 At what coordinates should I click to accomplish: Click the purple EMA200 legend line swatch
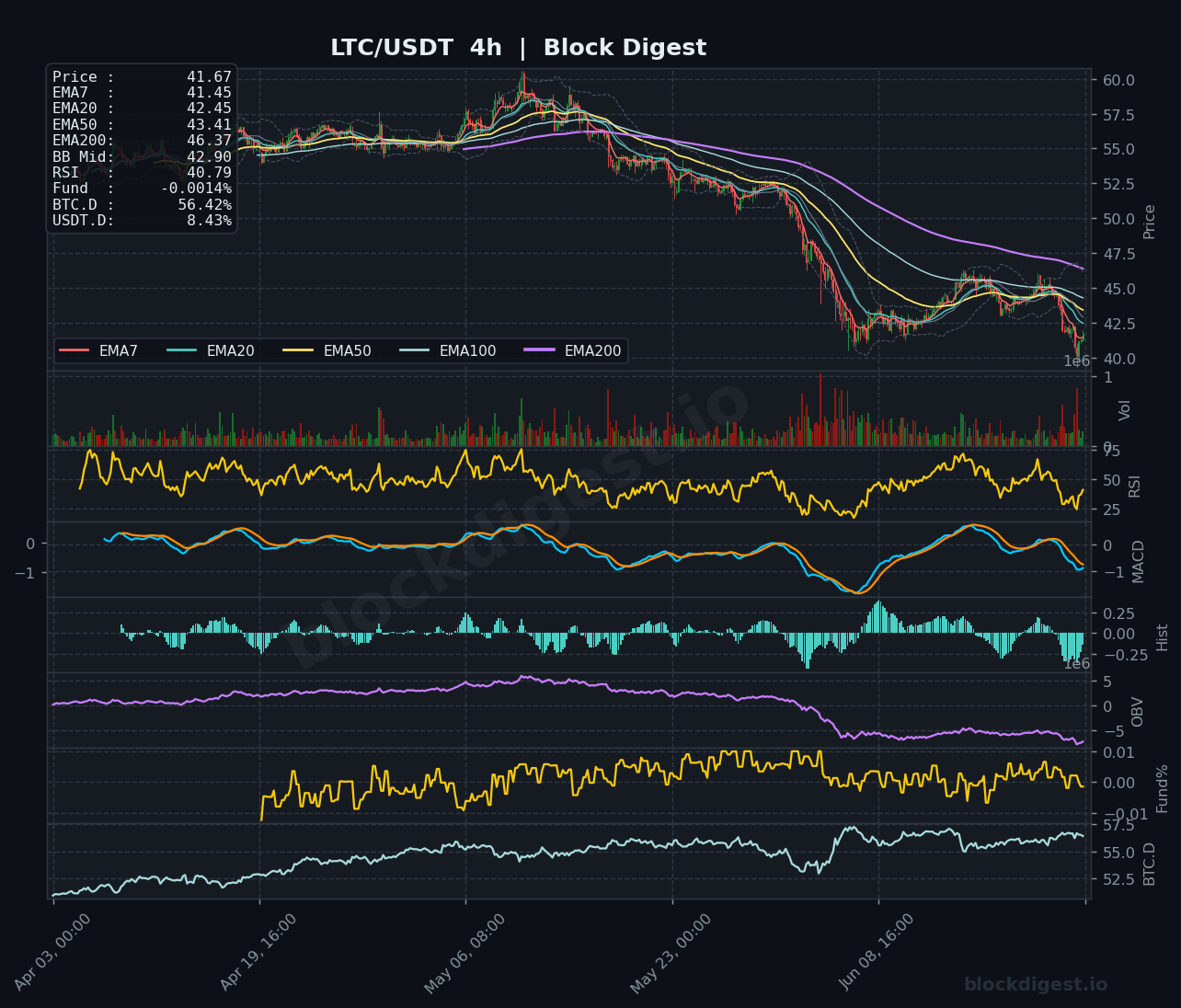coord(540,350)
